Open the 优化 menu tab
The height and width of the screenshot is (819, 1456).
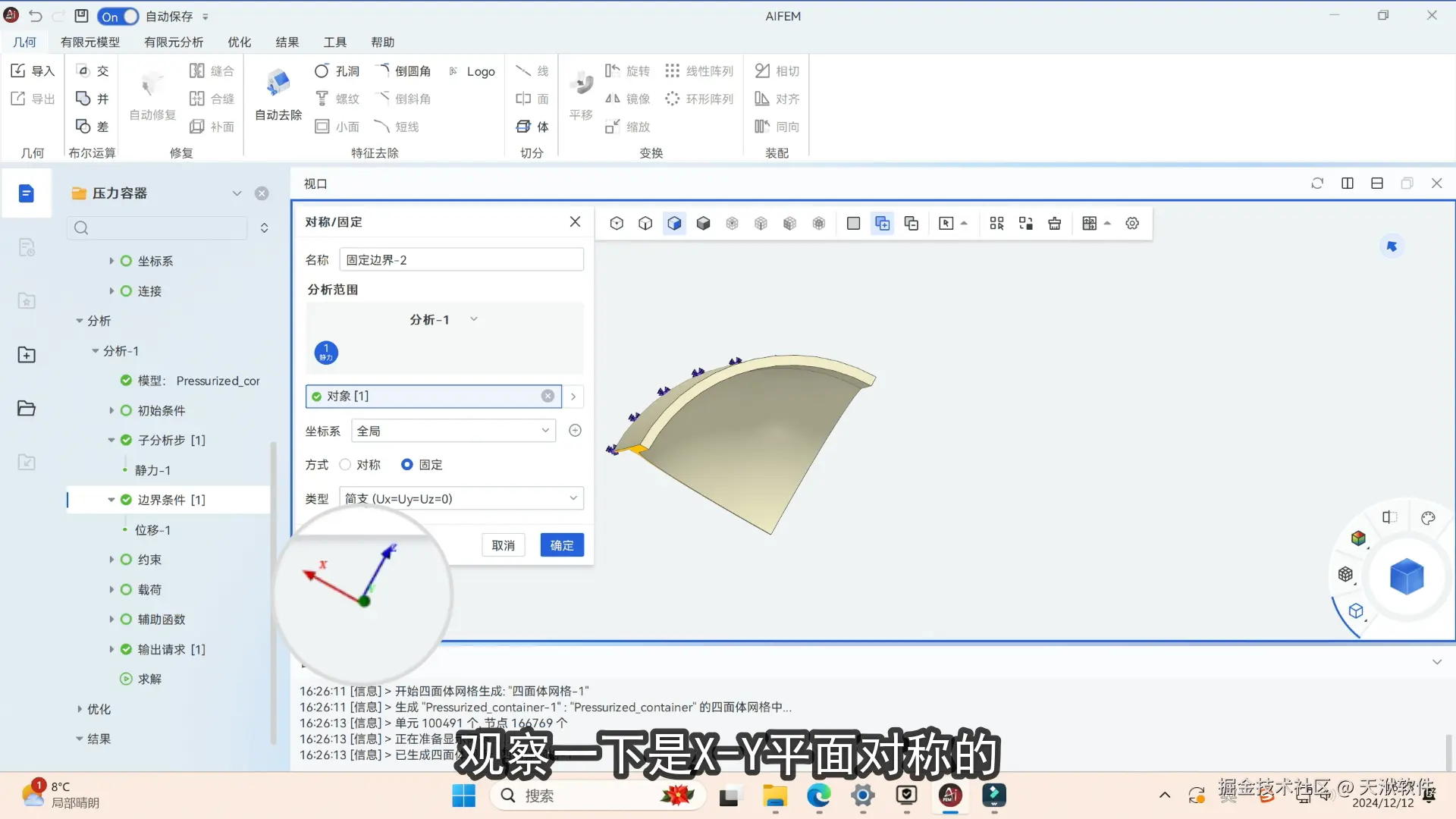pyautogui.click(x=239, y=42)
